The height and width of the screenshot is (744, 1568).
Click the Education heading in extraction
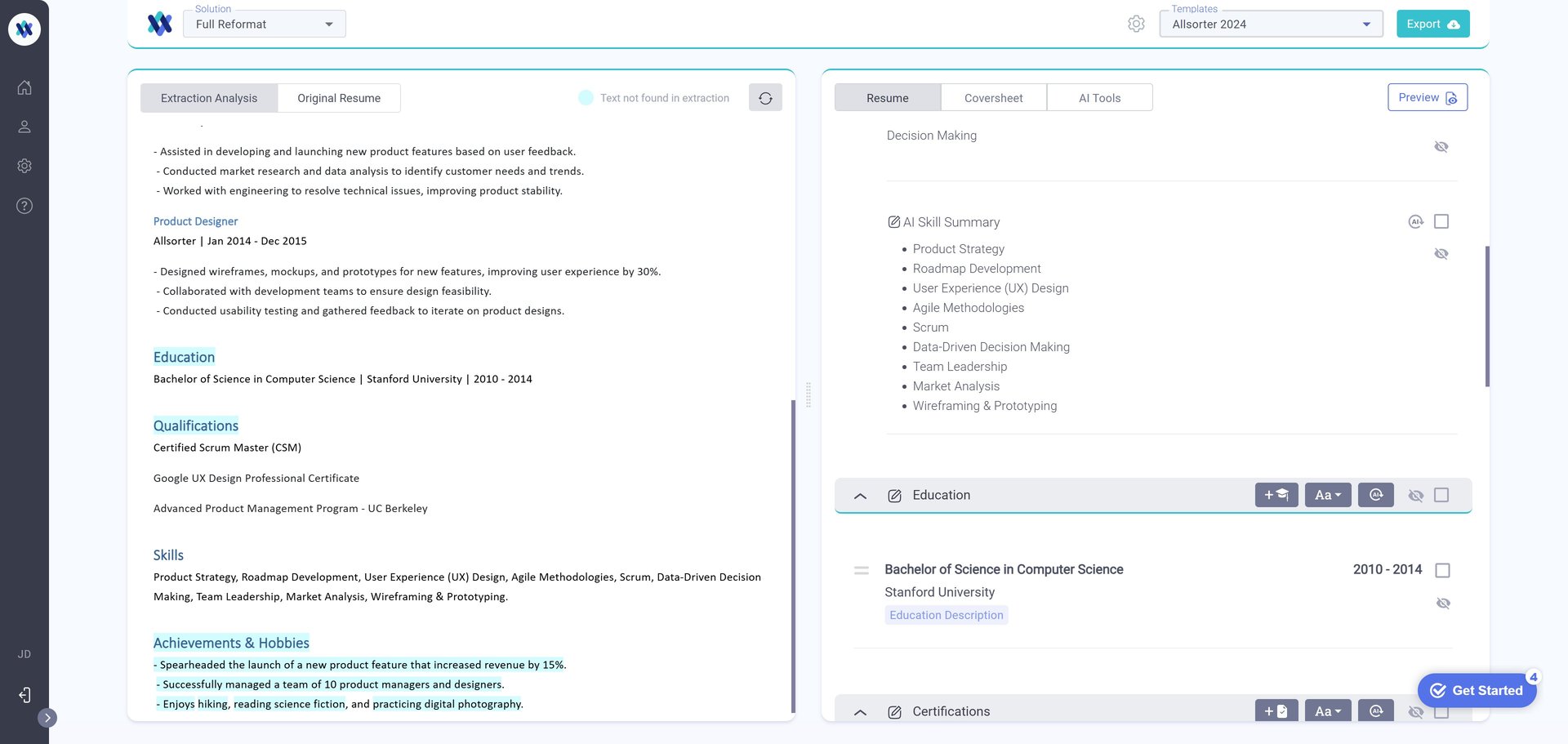[x=184, y=357]
